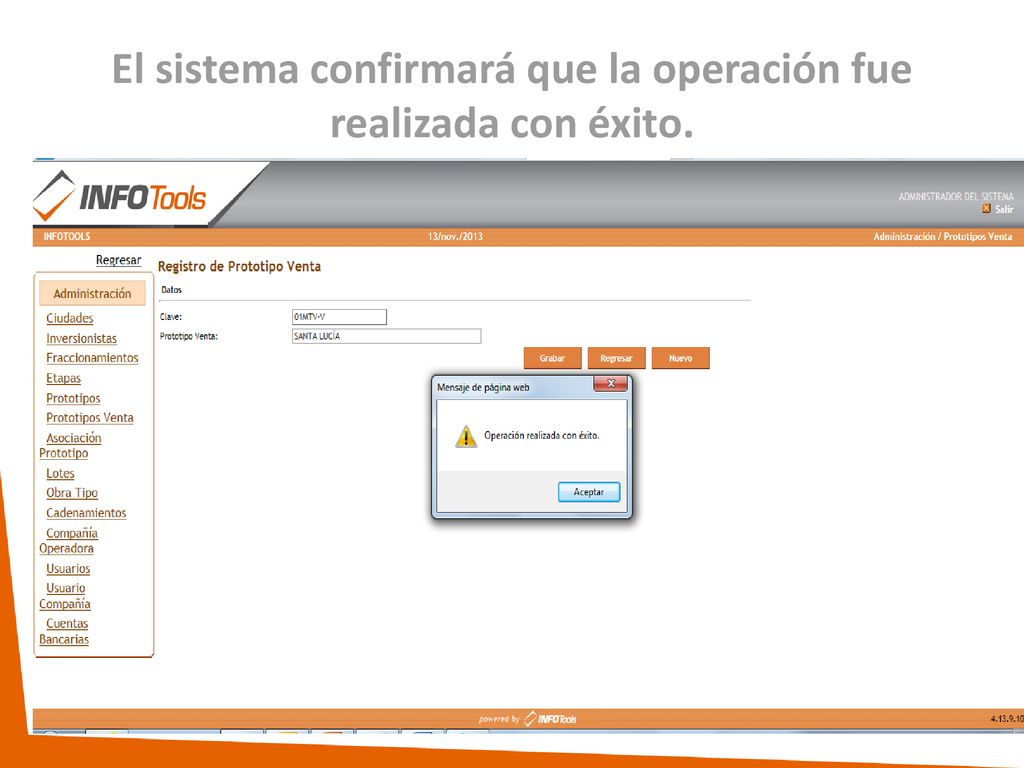Click the Registro de Prototipo Venta heading
Image resolution: width=1024 pixels, height=768 pixels.
pos(239,266)
